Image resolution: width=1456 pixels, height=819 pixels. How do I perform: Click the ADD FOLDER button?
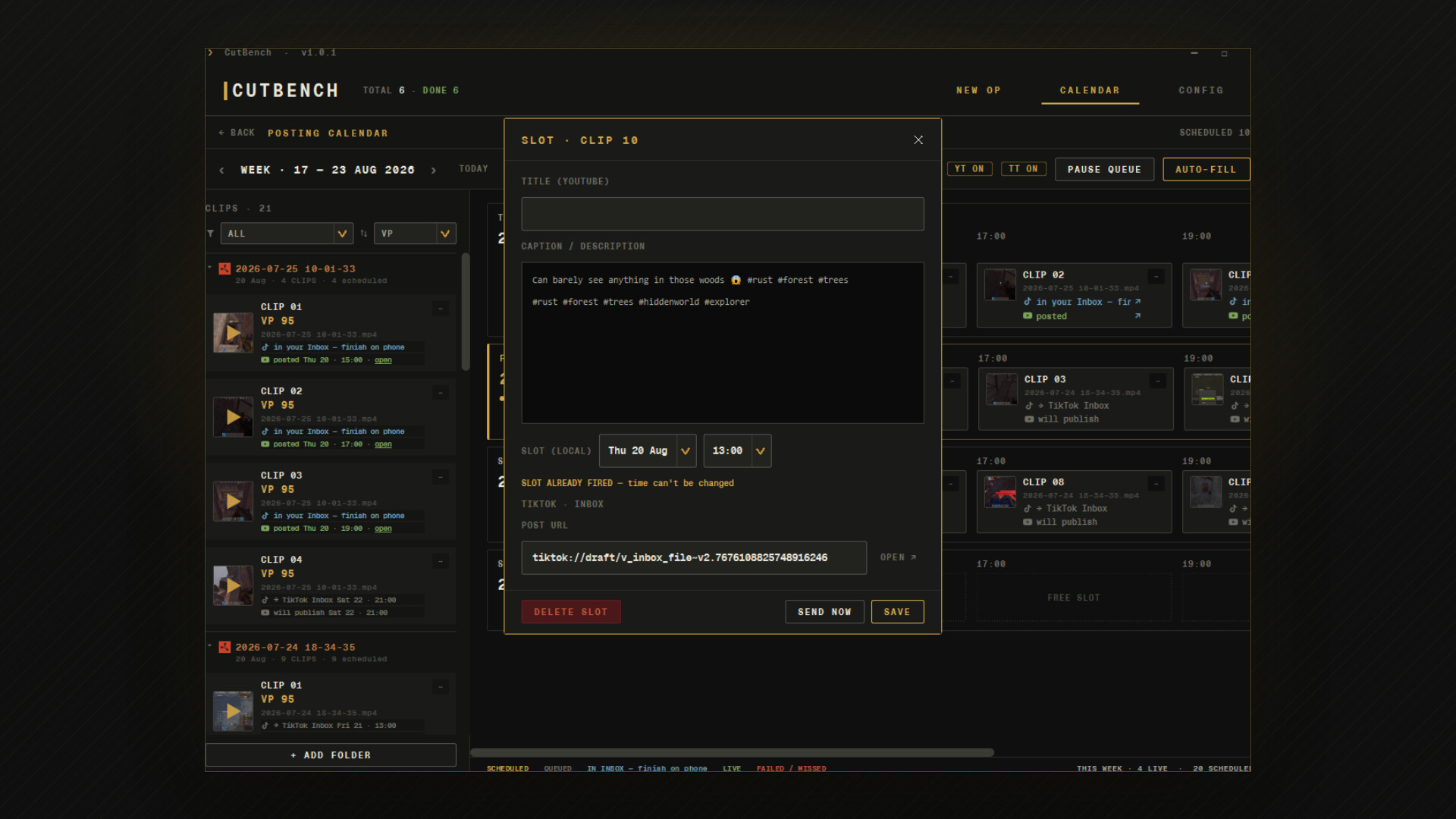pos(331,755)
